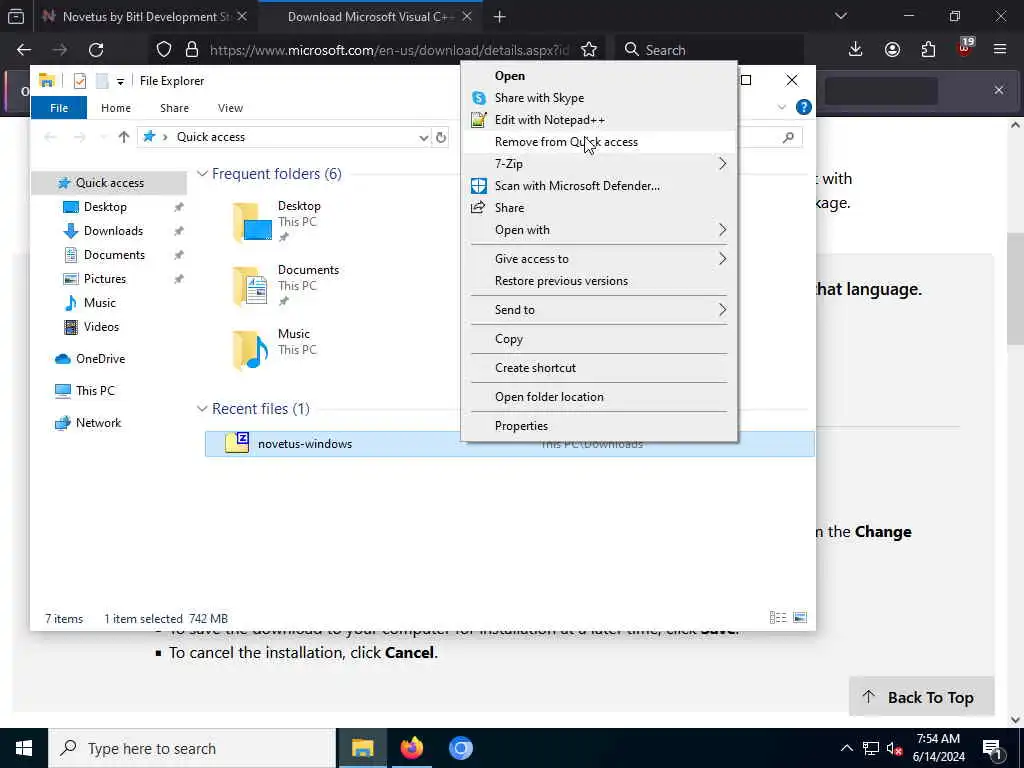Image resolution: width=1024 pixels, height=768 pixels.
Task: Reload the page in Firefox
Action: (x=96, y=50)
